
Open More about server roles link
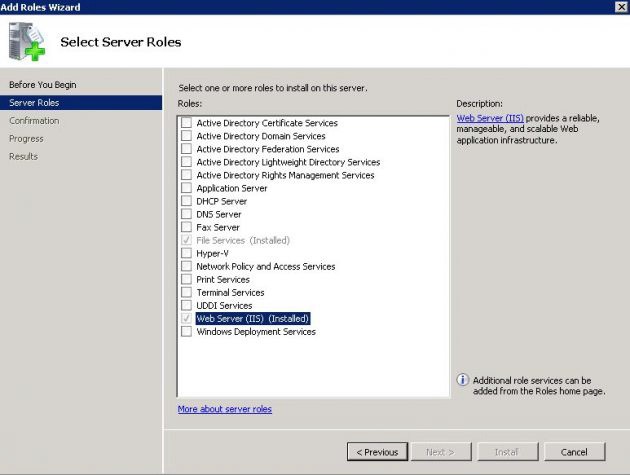click(x=224, y=409)
